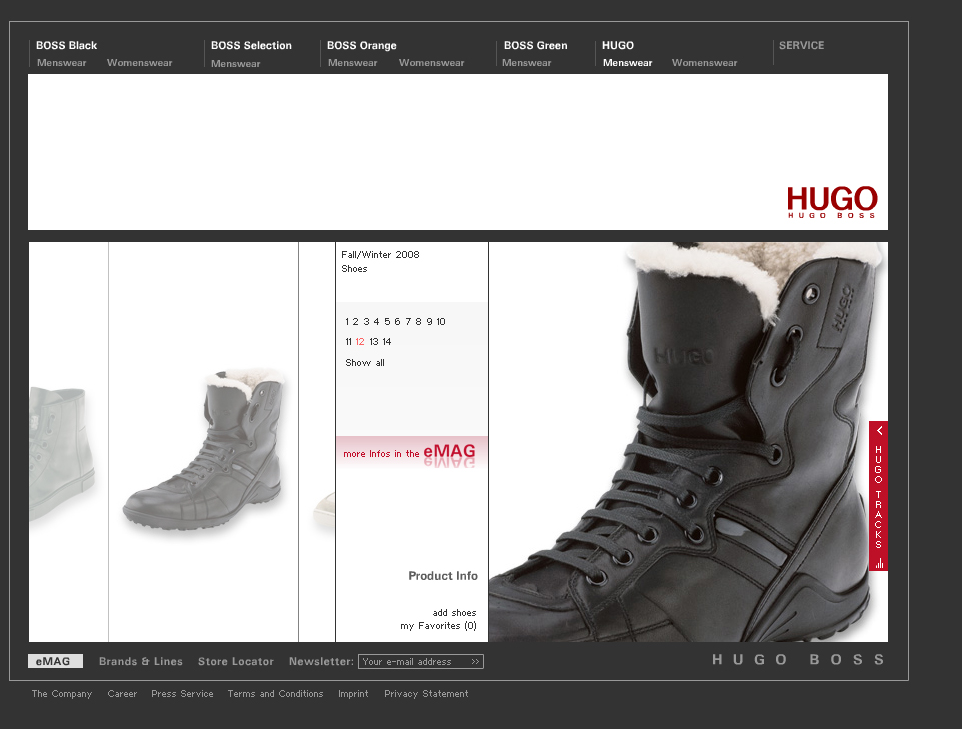
Task: Go to shoe page 1
Action: [x=347, y=322]
